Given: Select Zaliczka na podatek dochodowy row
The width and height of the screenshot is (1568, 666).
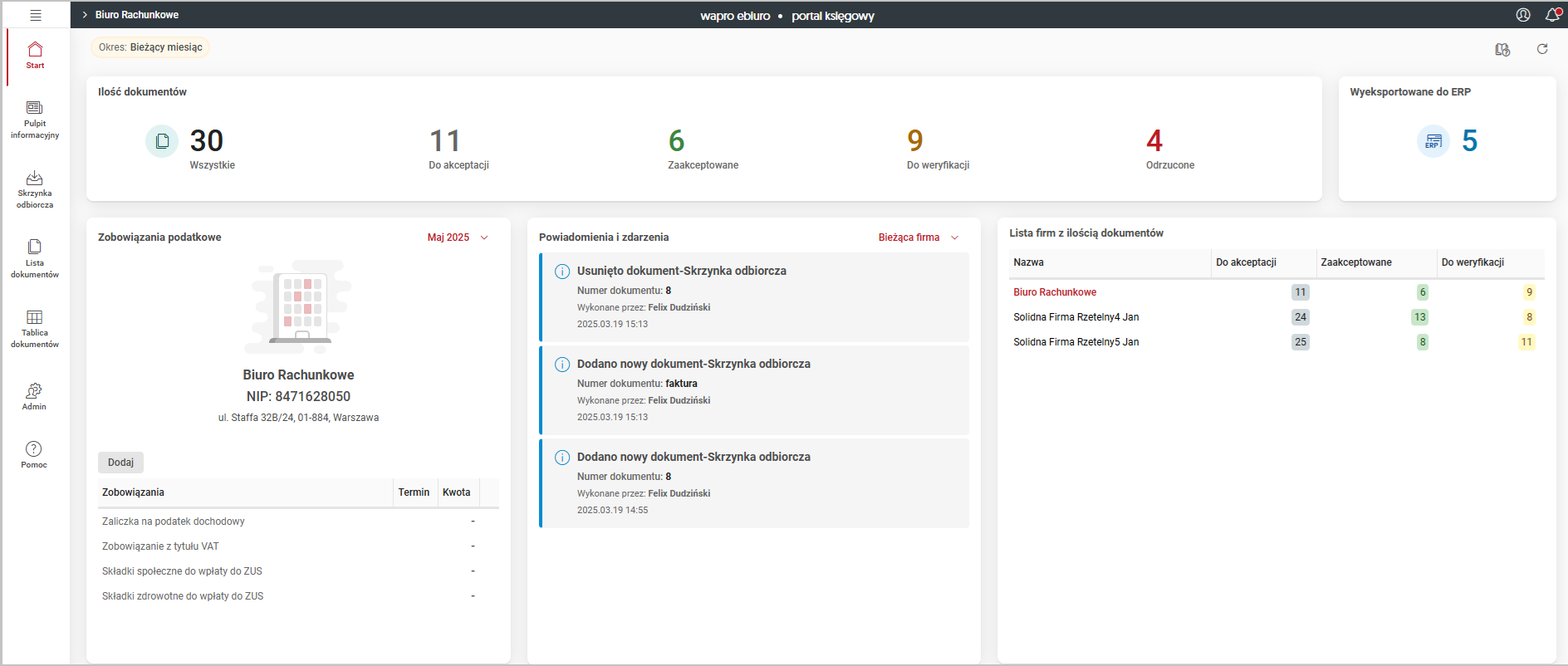Looking at the screenshot, I should click(x=298, y=522).
